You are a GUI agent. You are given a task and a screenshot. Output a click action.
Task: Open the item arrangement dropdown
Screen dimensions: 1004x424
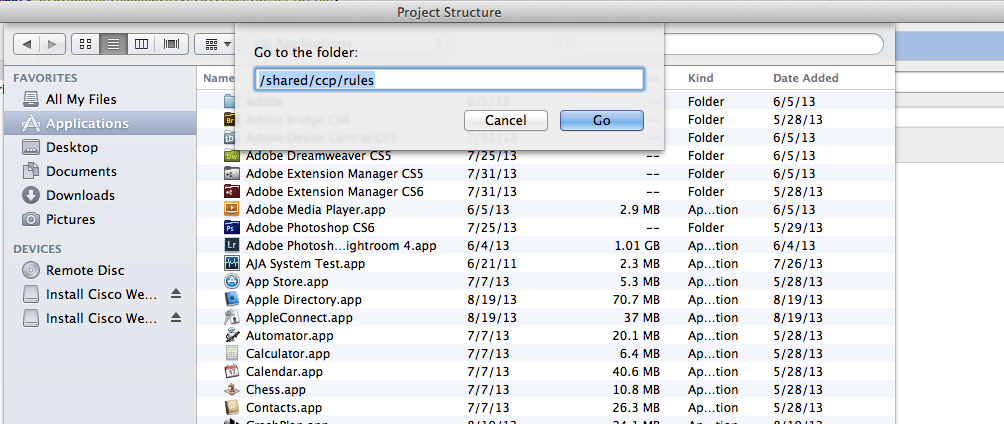pos(218,44)
